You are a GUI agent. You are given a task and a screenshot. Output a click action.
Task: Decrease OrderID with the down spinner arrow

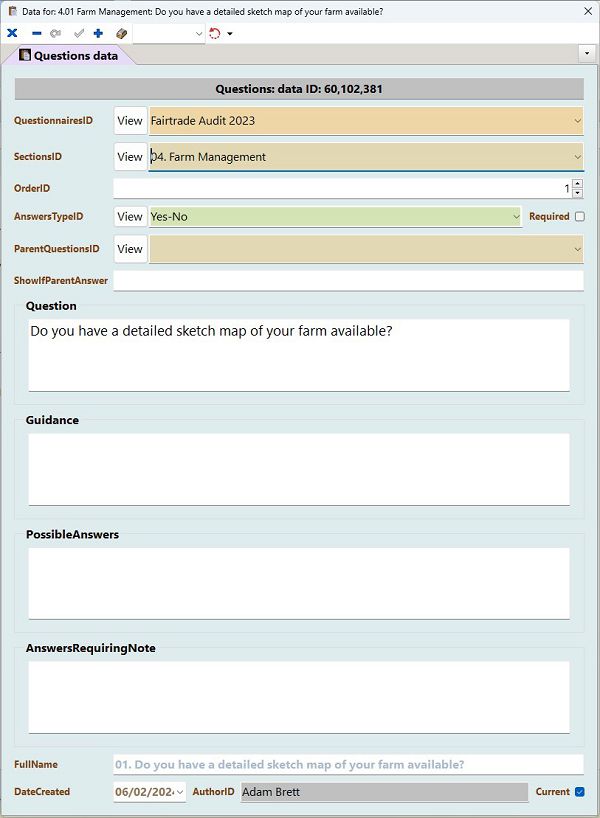click(578, 193)
